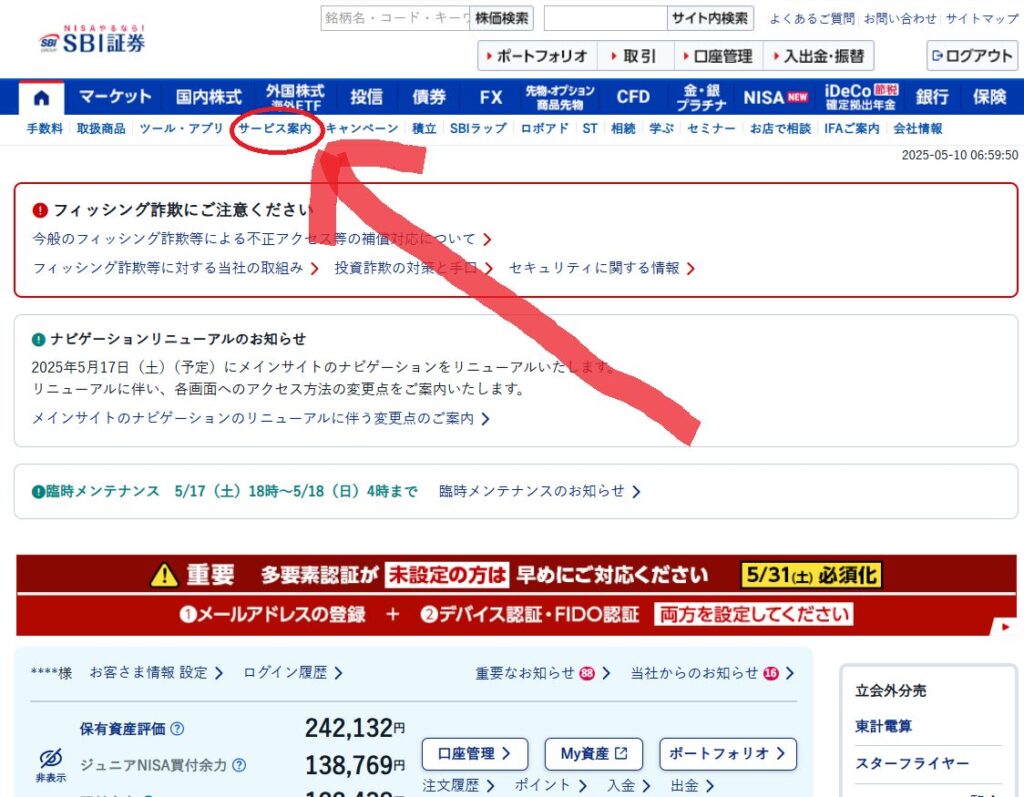
Task: Click the ポートフォリオ button in asset panel
Action: (728, 754)
